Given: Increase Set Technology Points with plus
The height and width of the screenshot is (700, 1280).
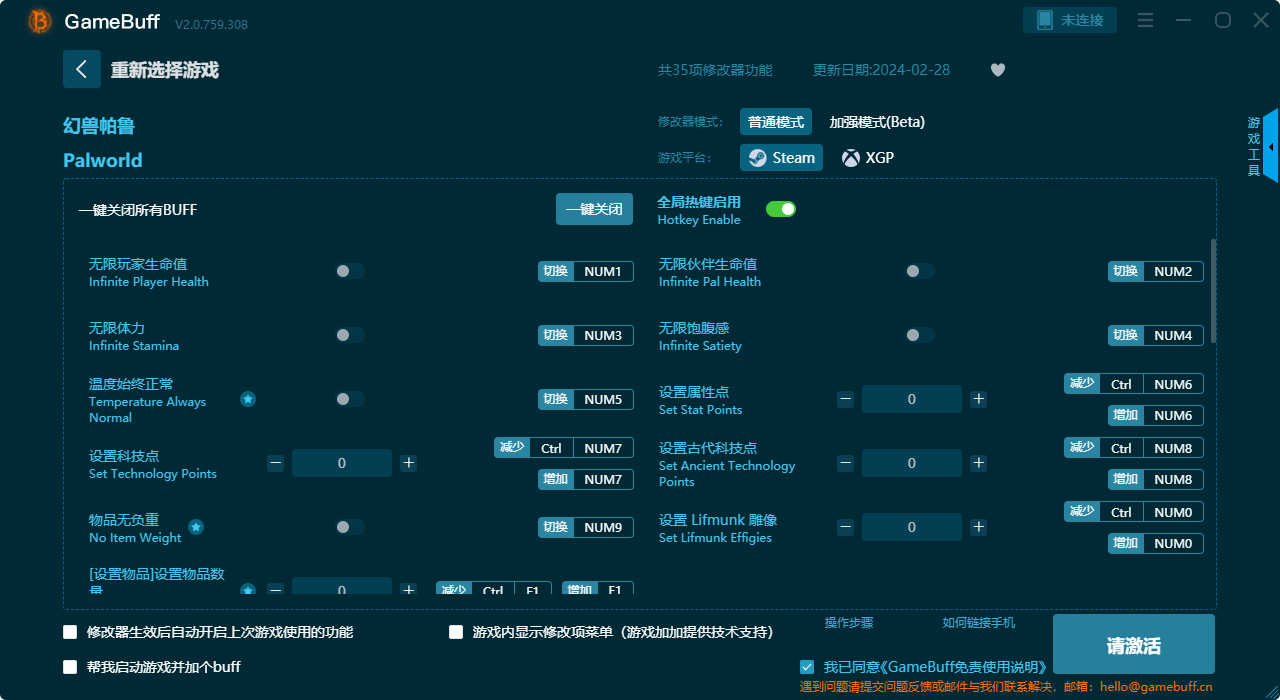Looking at the screenshot, I should pyautogui.click(x=408, y=463).
